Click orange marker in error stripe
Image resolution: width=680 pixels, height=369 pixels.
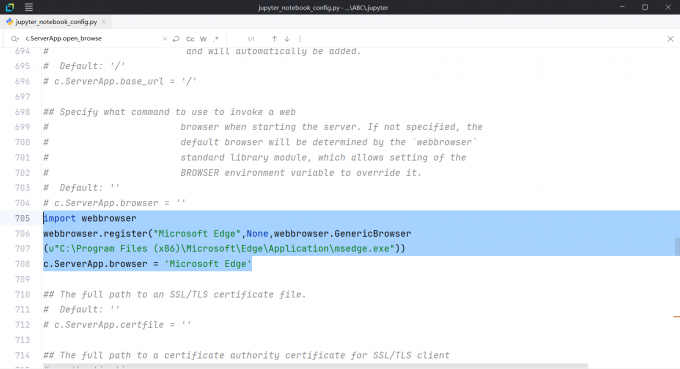pyautogui.click(x=677, y=317)
